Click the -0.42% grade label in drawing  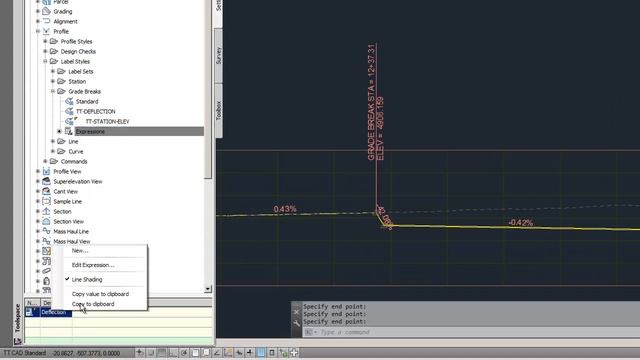pos(521,222)
